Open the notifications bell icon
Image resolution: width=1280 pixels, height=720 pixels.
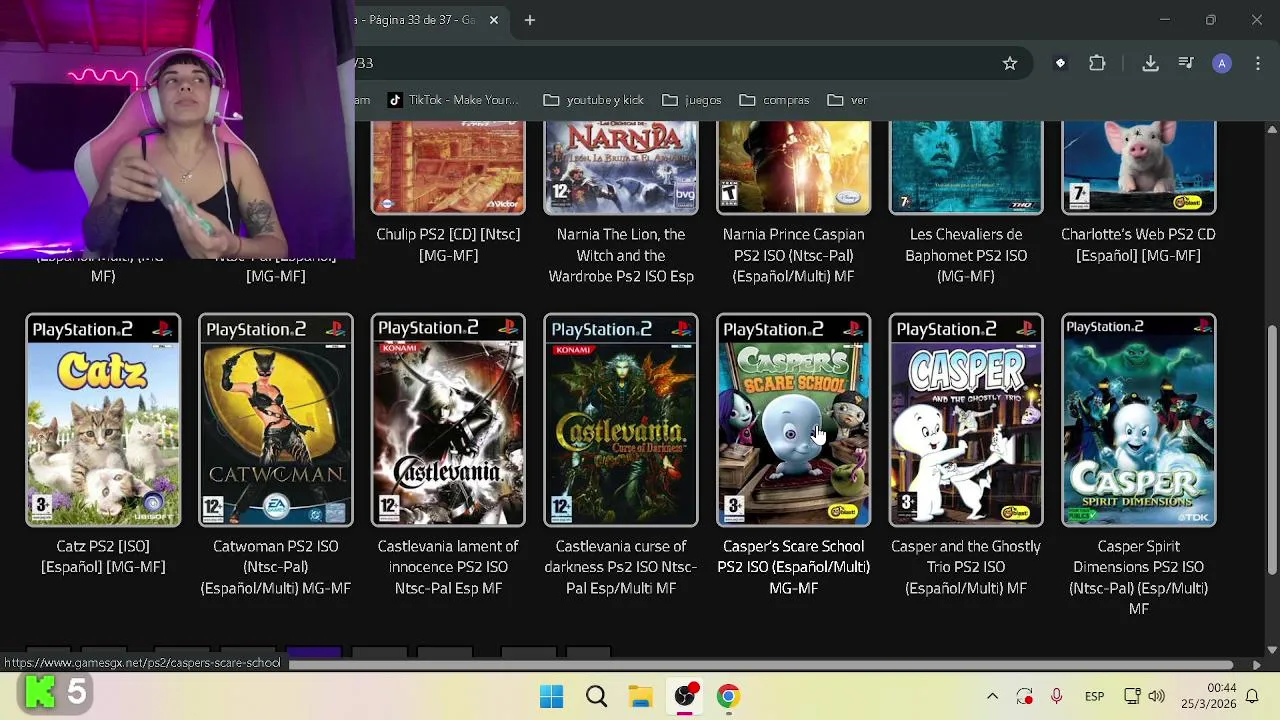point(1252,696)
